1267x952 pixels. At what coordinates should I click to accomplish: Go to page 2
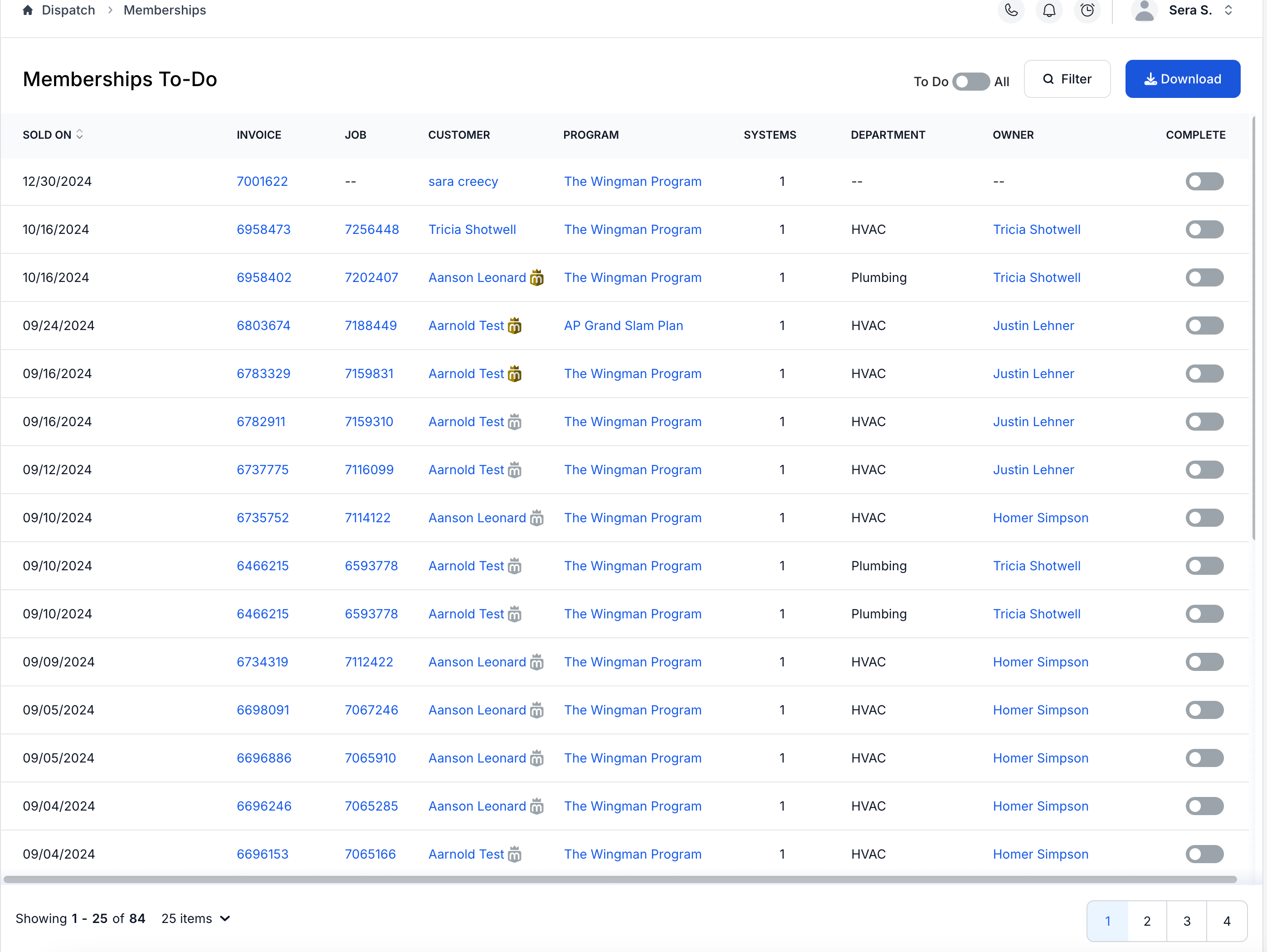(1147, 921)
